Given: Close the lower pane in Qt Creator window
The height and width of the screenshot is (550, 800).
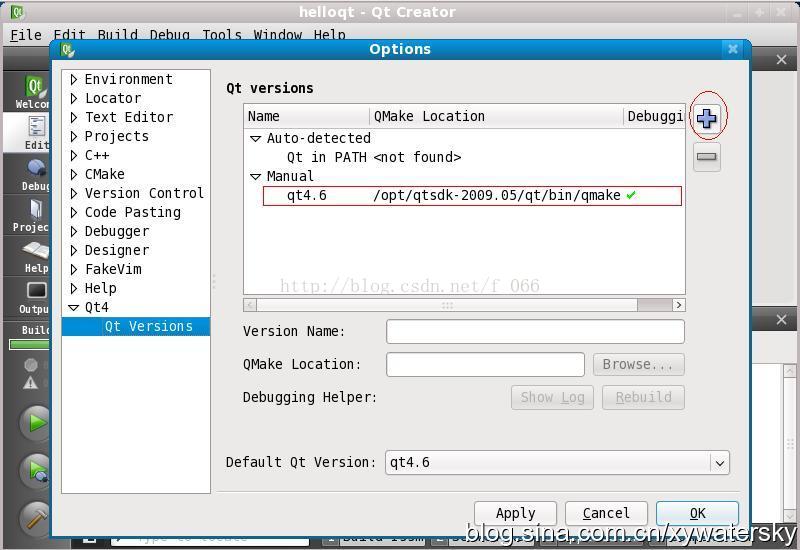Looking at the screenshot, I should (x=781, y=320).
